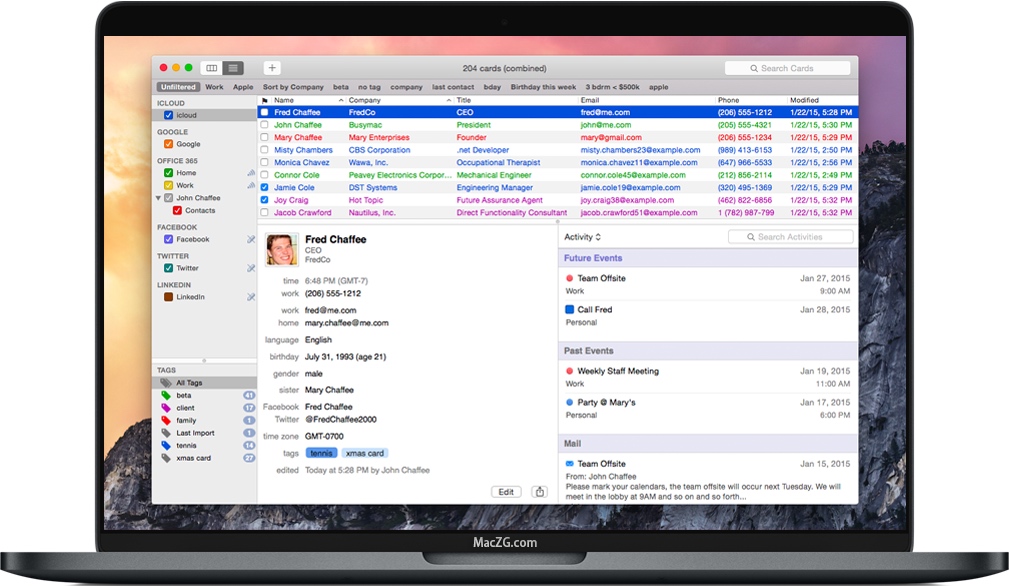Toggle the Google account checkbox

pyautogui.click(x=169, y=144)
